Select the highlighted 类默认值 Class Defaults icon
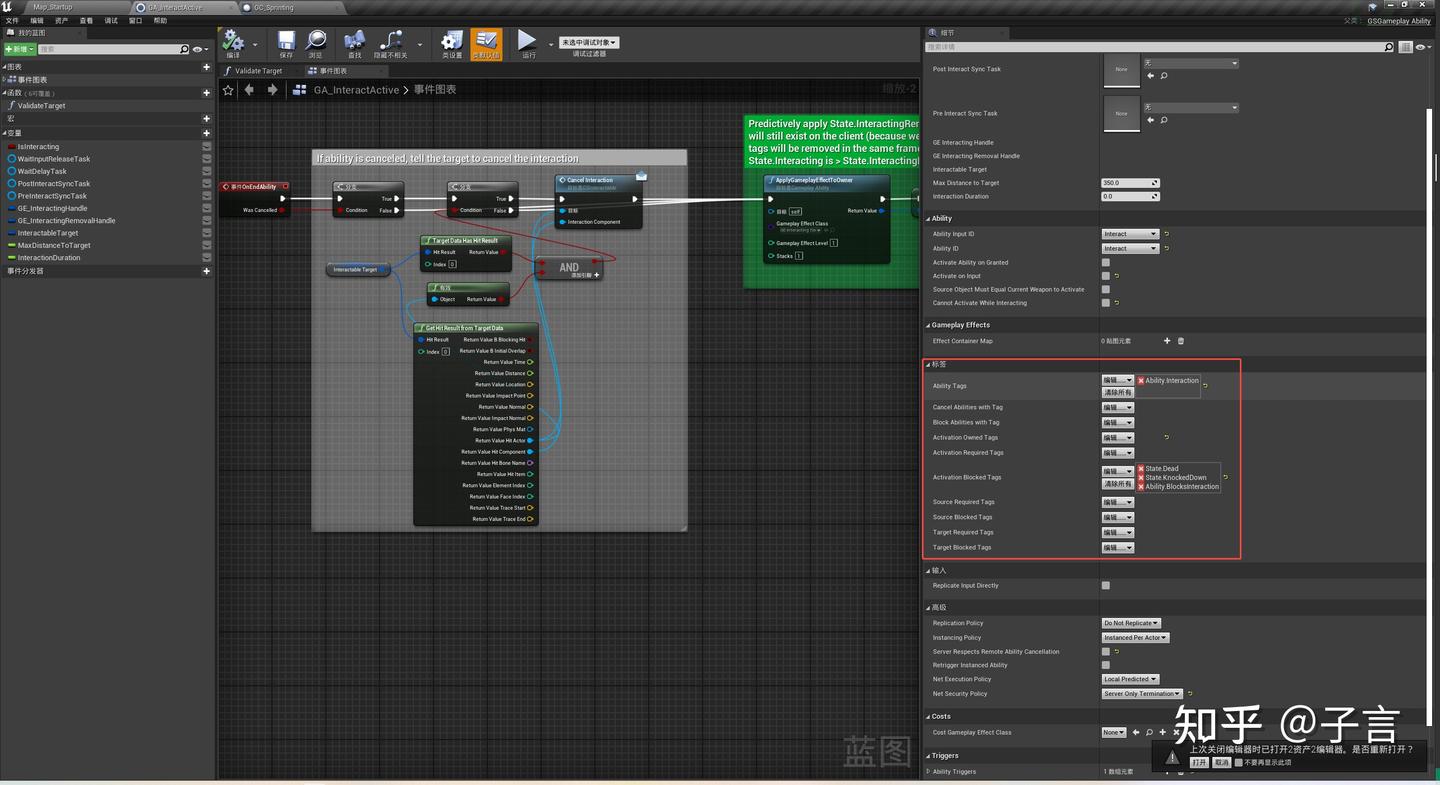The height and width of the screenshot is (785, 1440). click(x=488, y=42)
